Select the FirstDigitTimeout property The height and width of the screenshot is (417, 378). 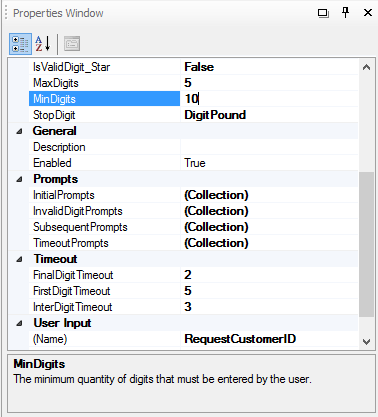point(71,291)
